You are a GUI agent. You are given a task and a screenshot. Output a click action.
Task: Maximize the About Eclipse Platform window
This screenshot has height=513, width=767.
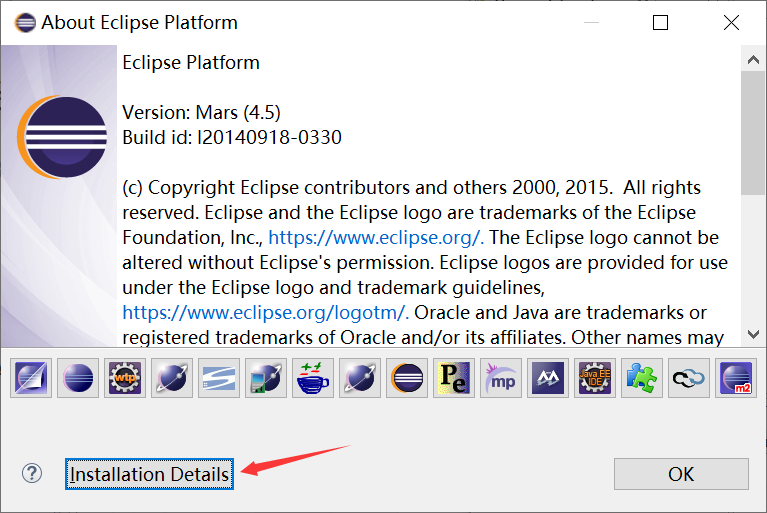pos(660,22)
